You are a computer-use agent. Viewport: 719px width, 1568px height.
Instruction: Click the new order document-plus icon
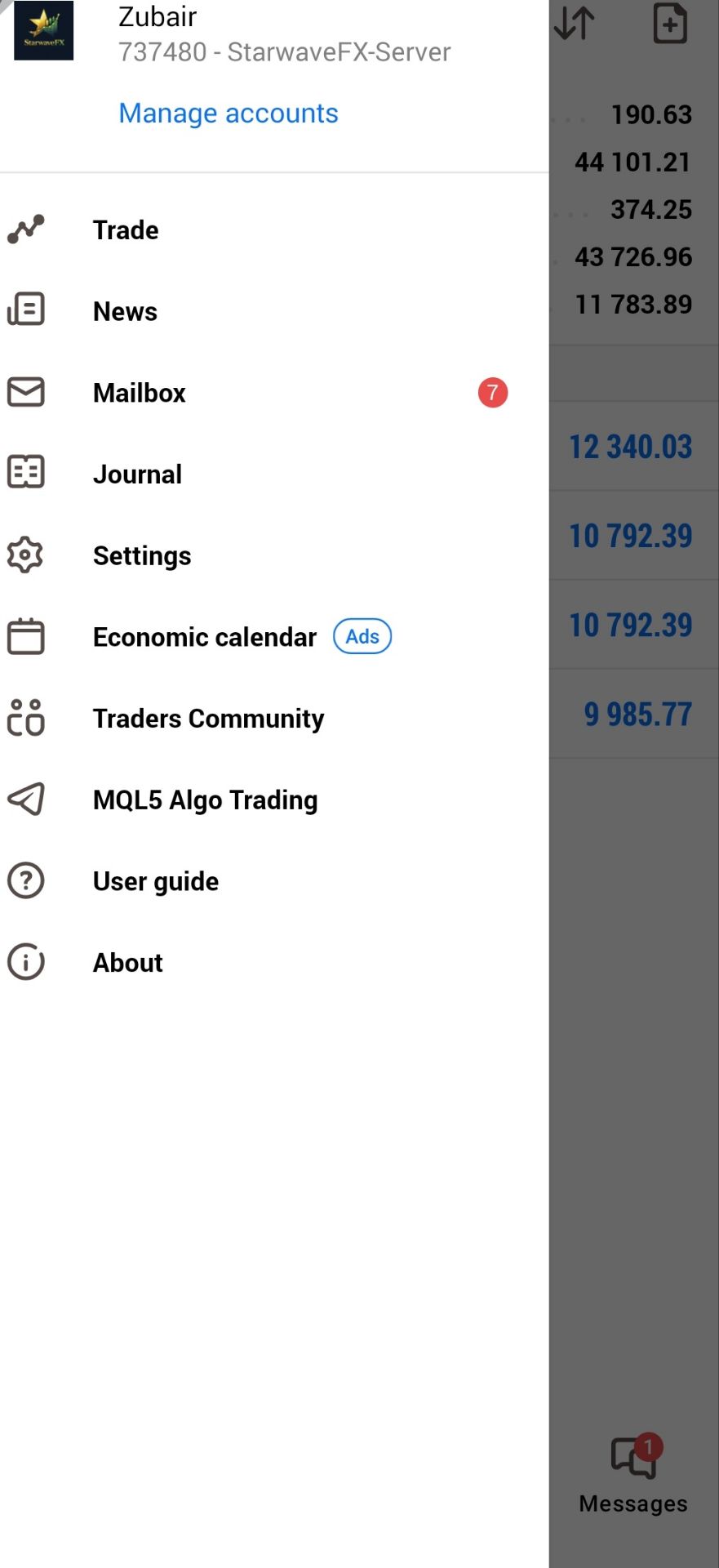pyautogui.click(x=670, y=23)
